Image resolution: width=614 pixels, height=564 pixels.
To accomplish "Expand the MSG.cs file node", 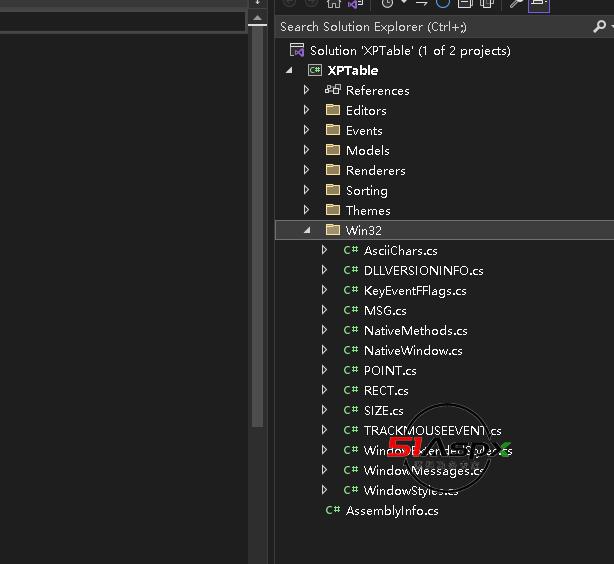I will point(324,310).
